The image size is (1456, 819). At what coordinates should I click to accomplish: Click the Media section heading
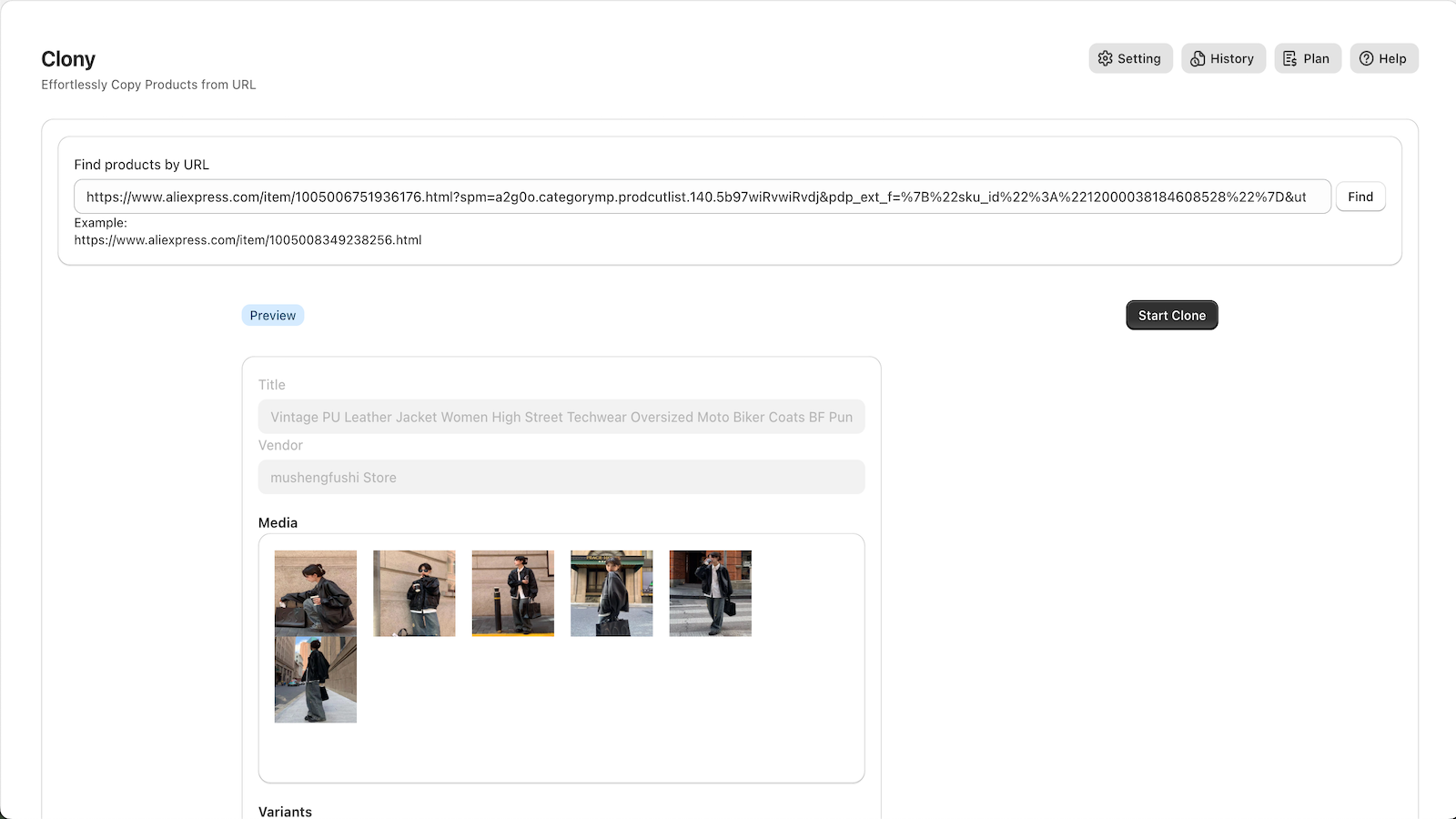278,522
